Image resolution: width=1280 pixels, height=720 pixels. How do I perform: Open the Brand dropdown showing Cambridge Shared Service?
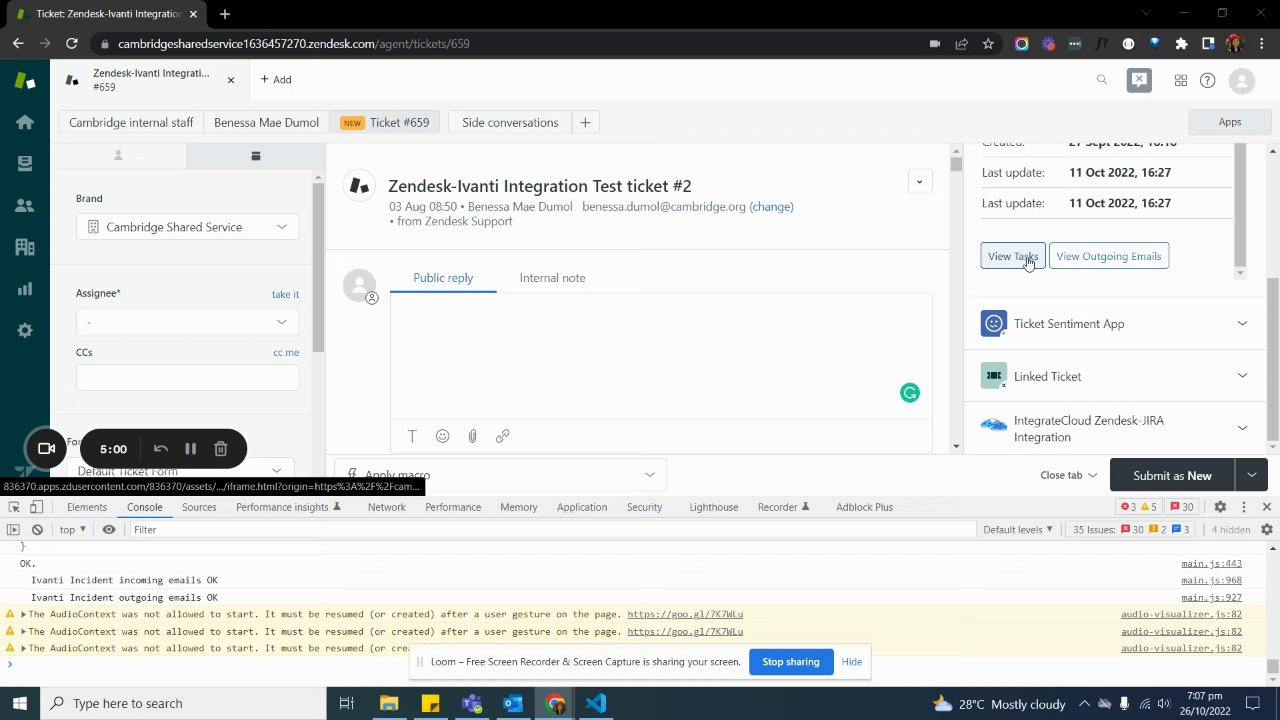click(x=187, y=227)
